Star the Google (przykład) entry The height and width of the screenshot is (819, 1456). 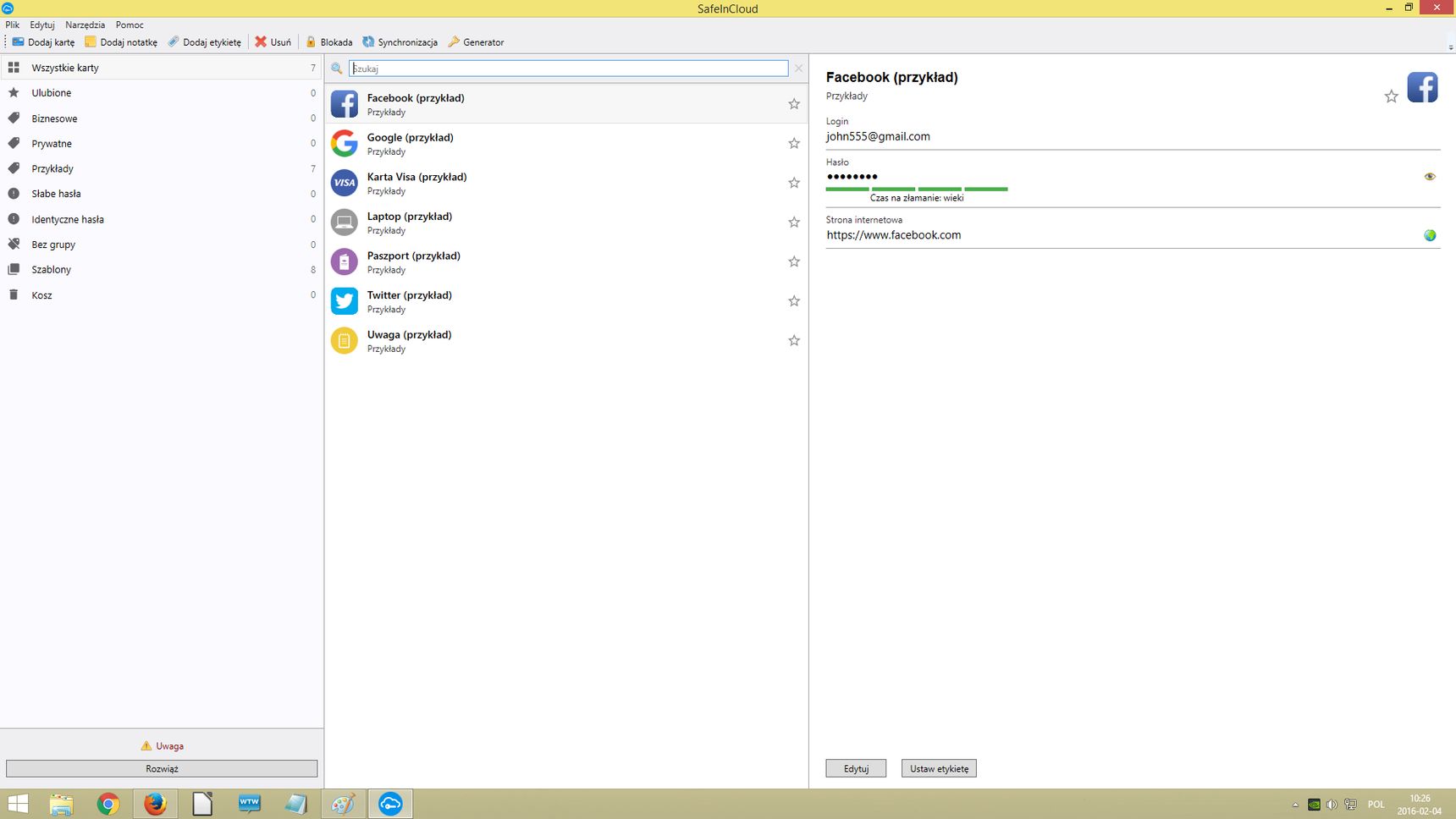[794, 143]
